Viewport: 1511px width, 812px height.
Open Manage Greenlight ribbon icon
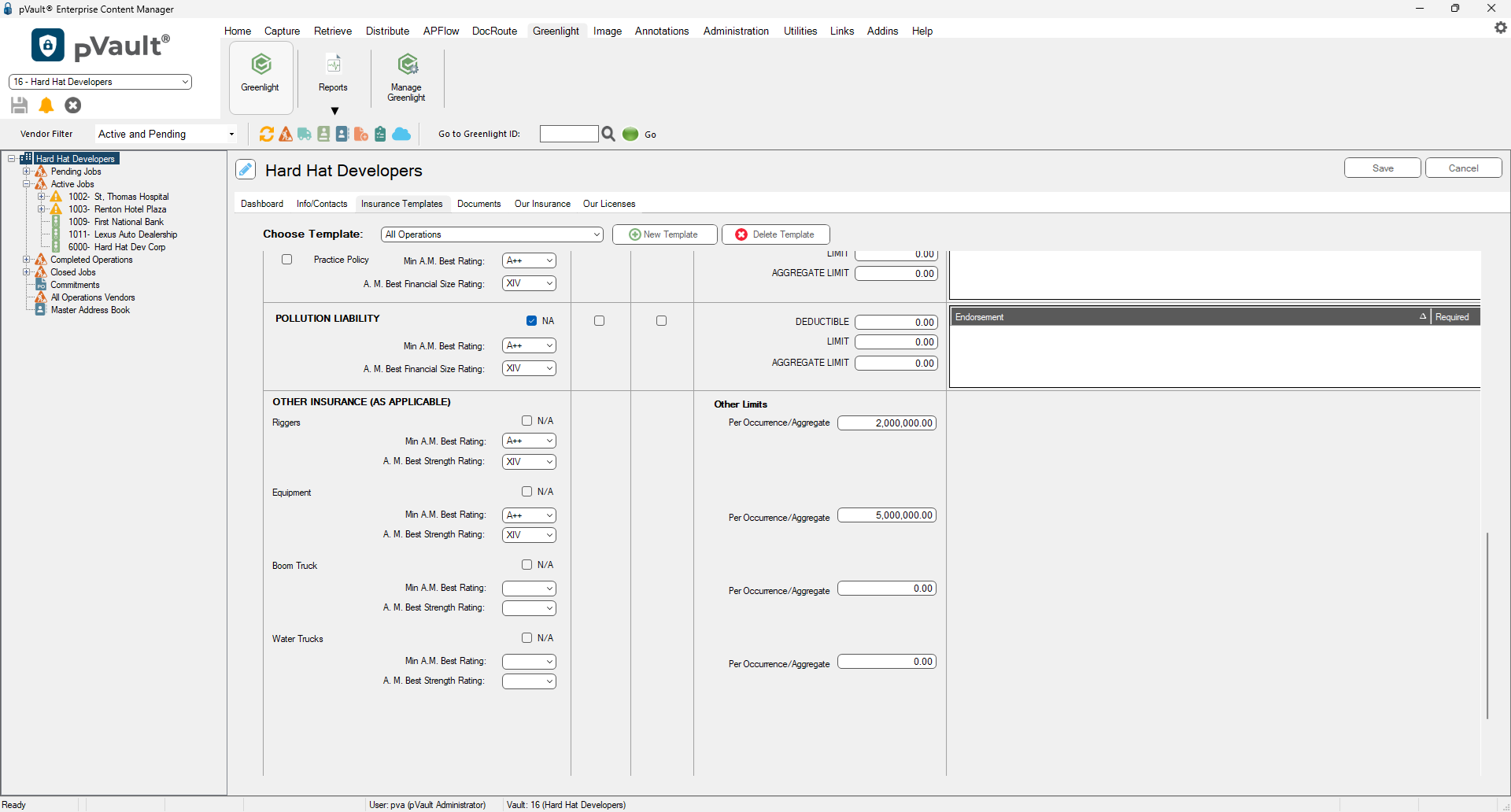point(406,76)
